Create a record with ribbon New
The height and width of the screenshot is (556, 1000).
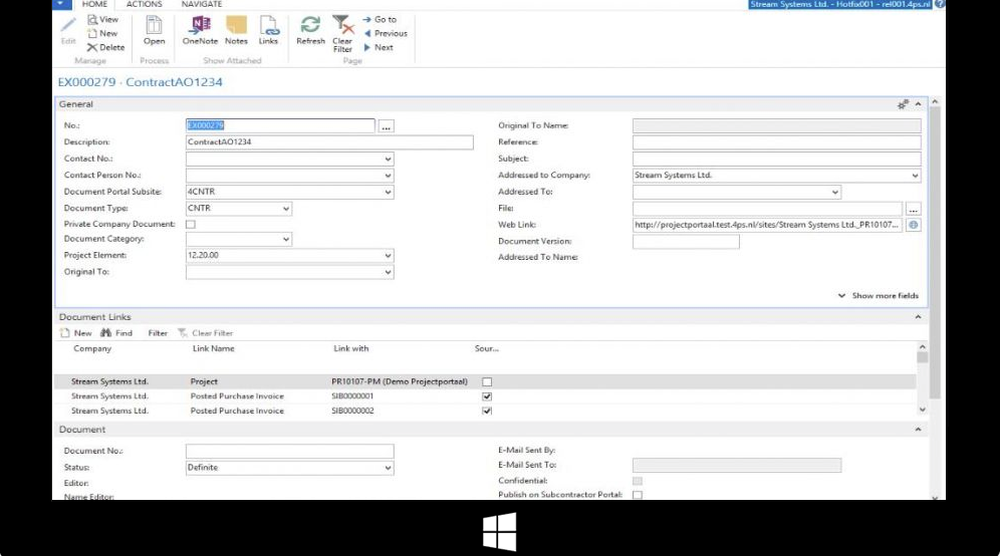[x=103, y=34]
